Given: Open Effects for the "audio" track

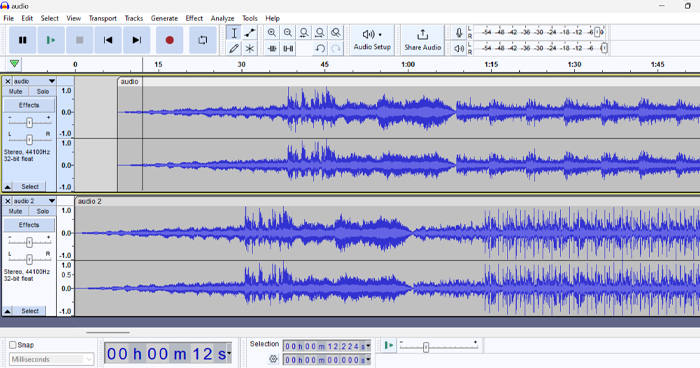Looking at the screenshot, I should pyautogui.click(x=29, y=105).
